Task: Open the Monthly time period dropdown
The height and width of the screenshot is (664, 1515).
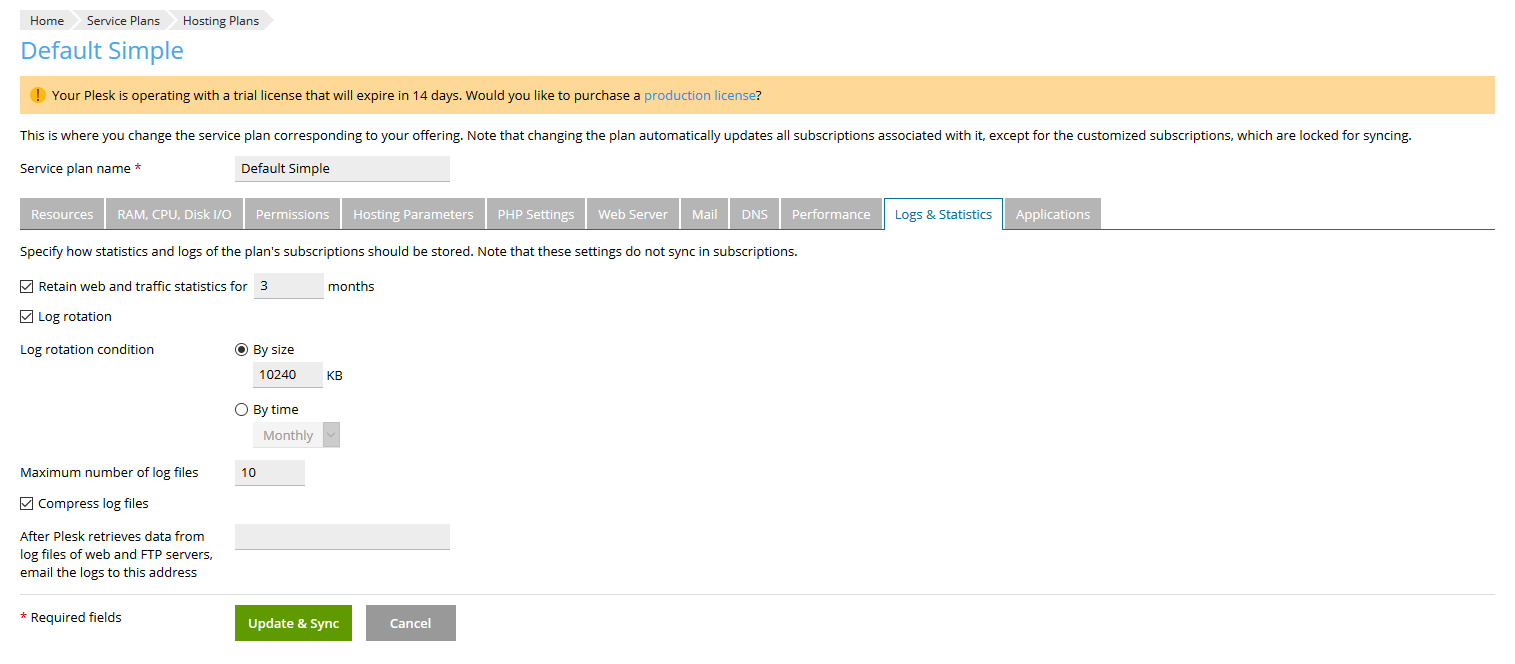Action: click(x=296, y=436)
